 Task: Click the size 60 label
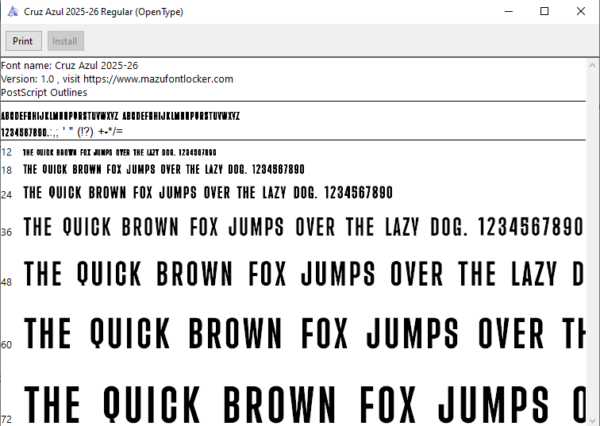pyautogui.click(x=7, y=344)
